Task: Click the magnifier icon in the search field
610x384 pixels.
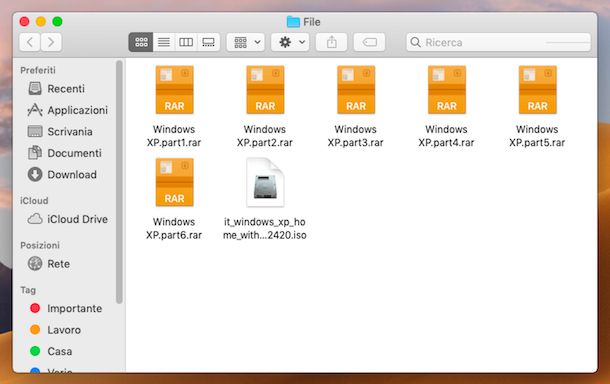Action: point(415,42)
